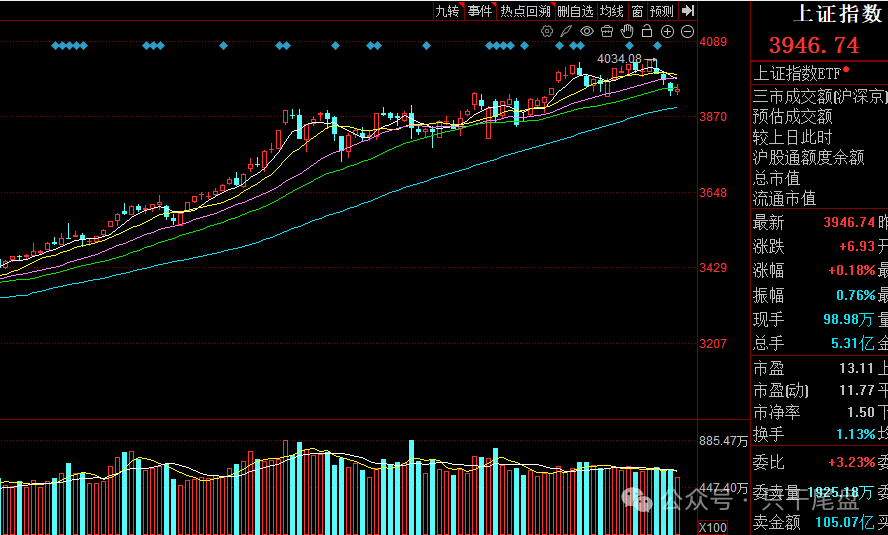This screenshot has width=888, height=535.
Task: Open the 窗 window menu
Action: 636,11
